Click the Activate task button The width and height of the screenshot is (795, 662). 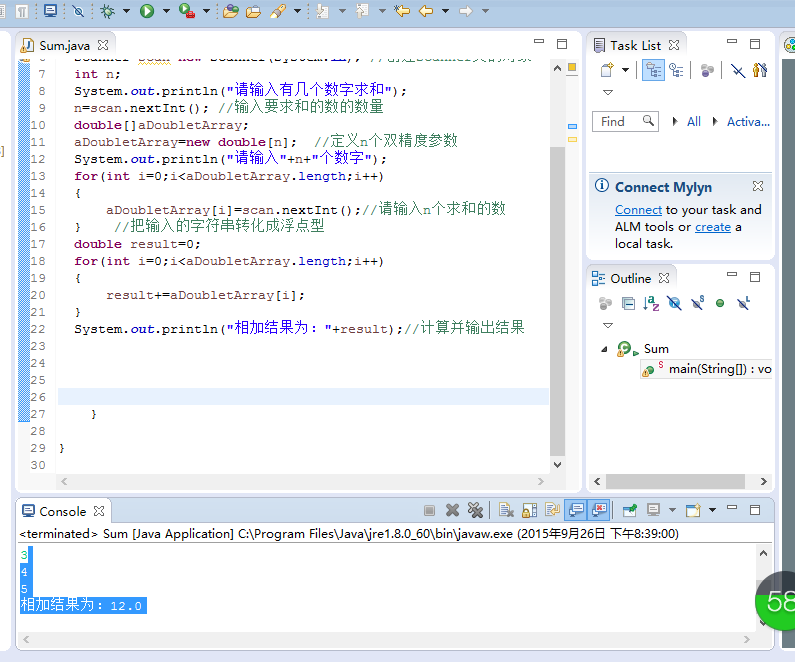748,122
